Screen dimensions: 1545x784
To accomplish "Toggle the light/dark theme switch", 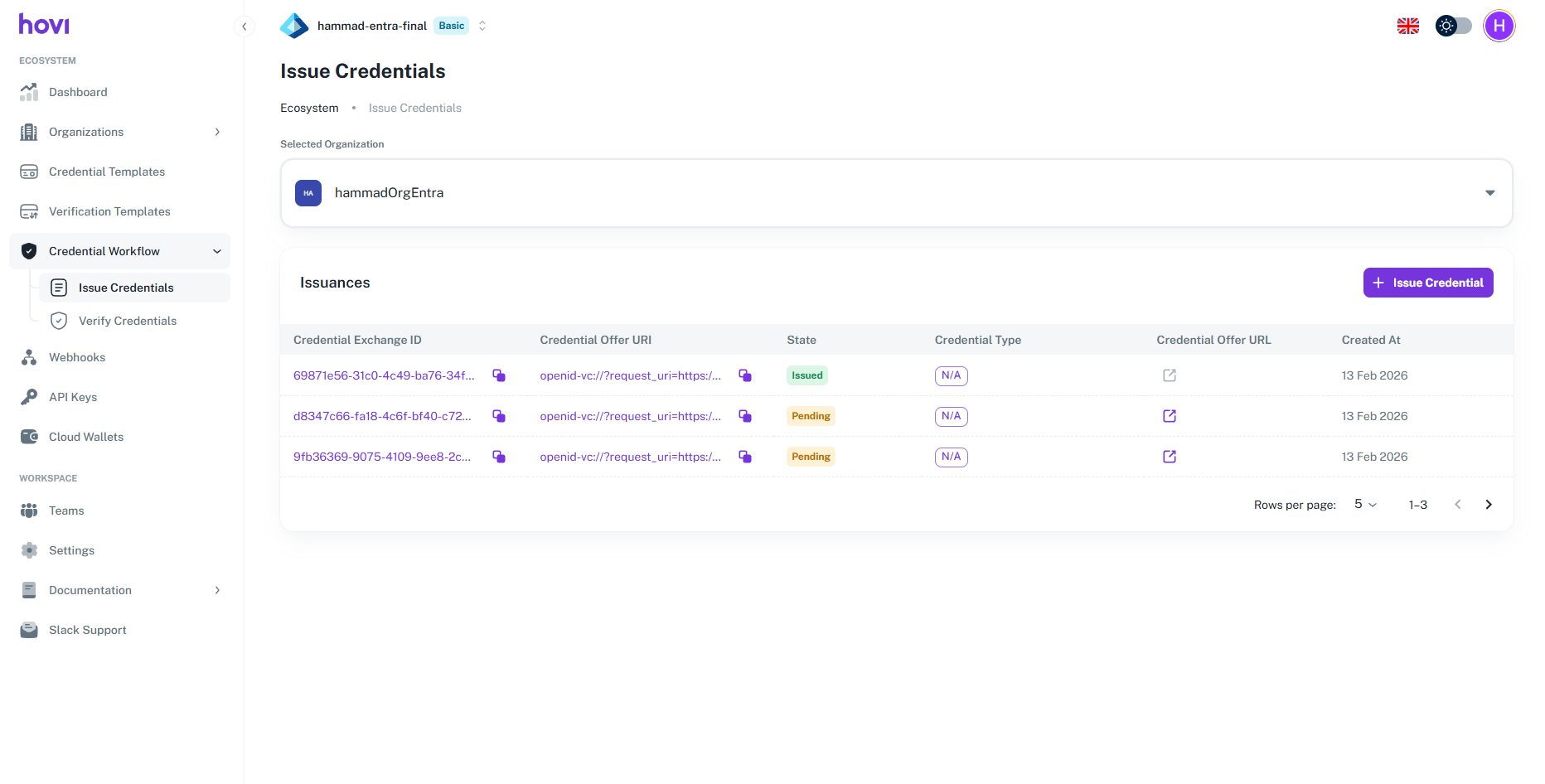I will 1454,27.
